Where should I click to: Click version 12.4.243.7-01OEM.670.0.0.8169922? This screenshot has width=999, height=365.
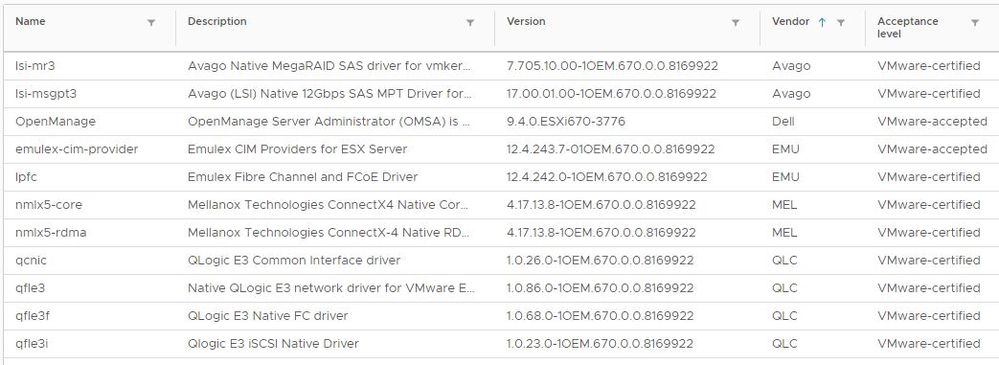coord(611,149)
